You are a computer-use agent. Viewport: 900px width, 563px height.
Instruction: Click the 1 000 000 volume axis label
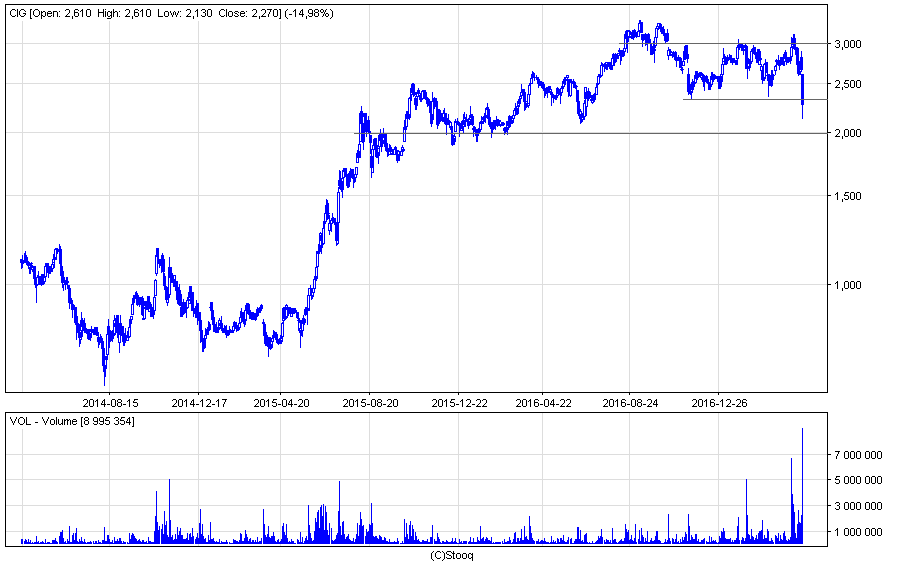click(x=858, y=532)
